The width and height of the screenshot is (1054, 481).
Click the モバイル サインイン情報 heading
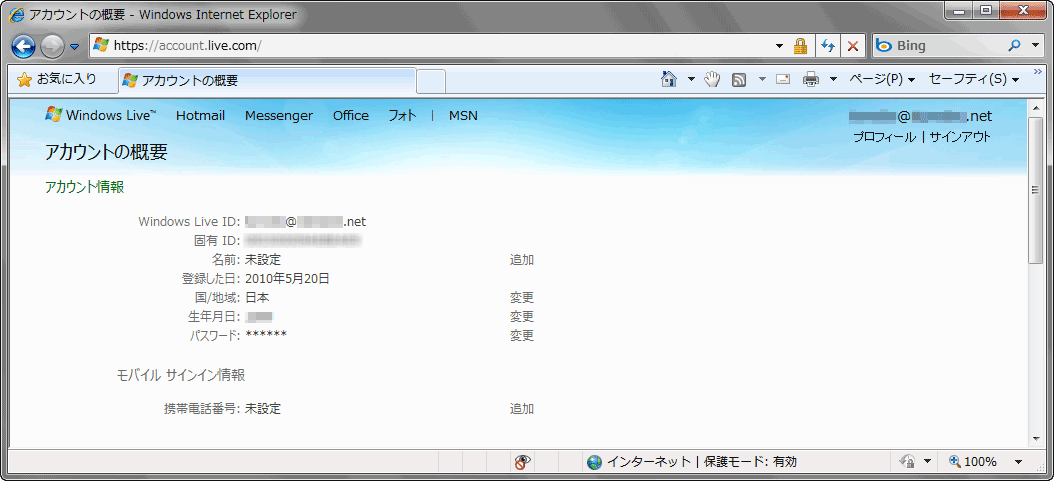tap(181, 375)
